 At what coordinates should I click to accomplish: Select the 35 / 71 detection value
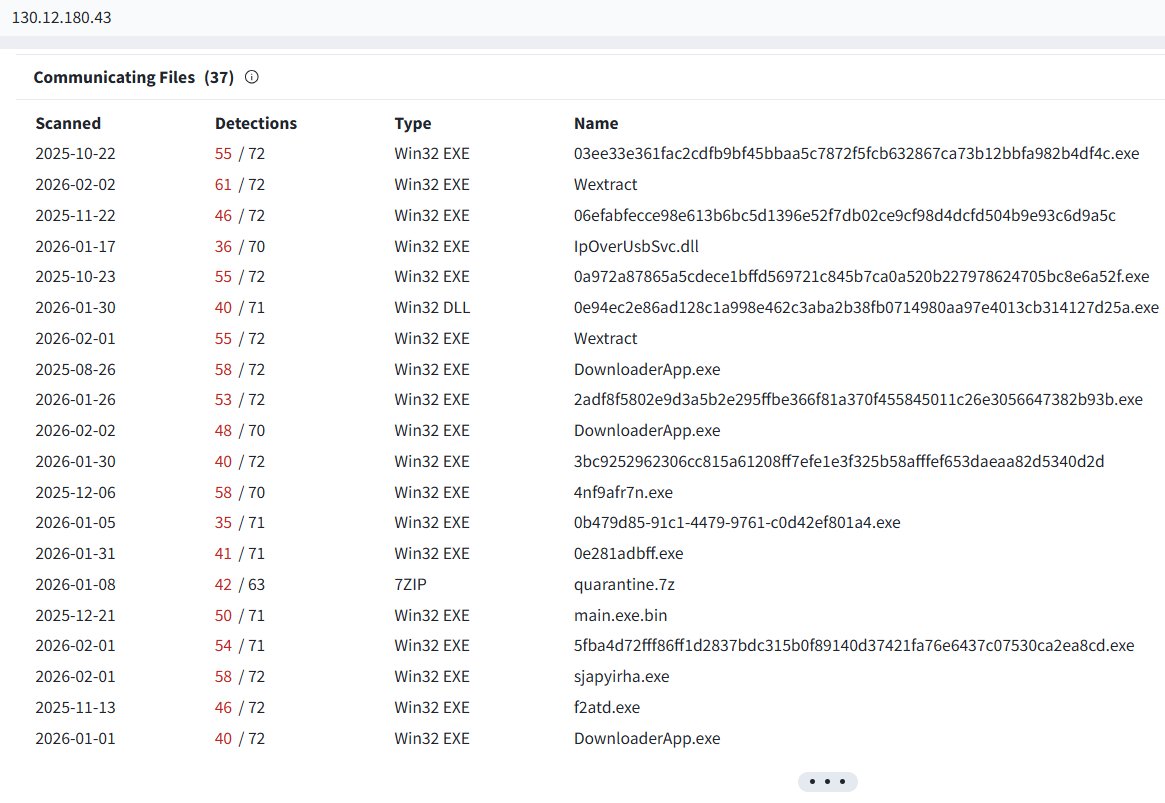tap(239, 523)
